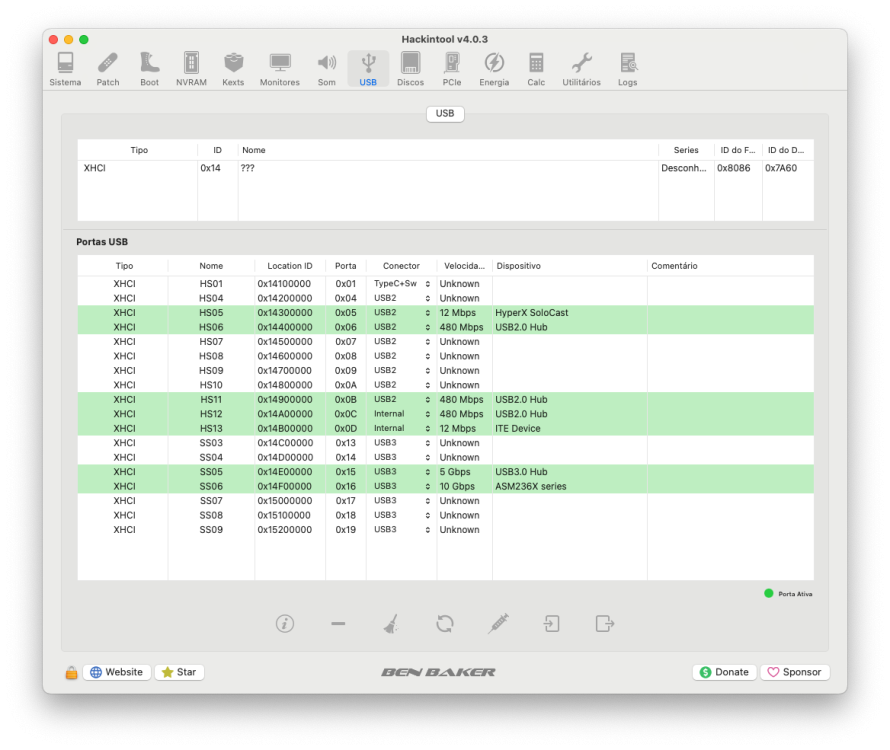The image size is (890, 750).
Task: Click the Sponsor button
Action: pos(795,672)
